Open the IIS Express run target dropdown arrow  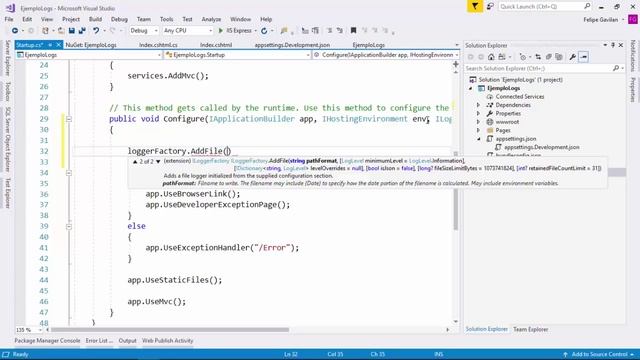256,31
